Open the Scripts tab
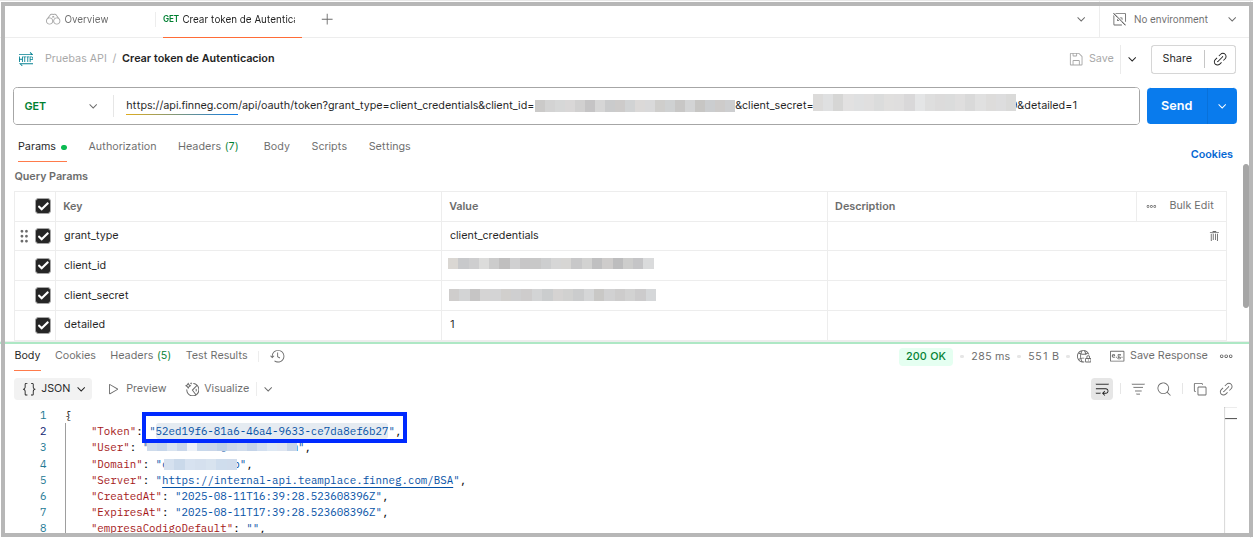 [x=329, y=147]
